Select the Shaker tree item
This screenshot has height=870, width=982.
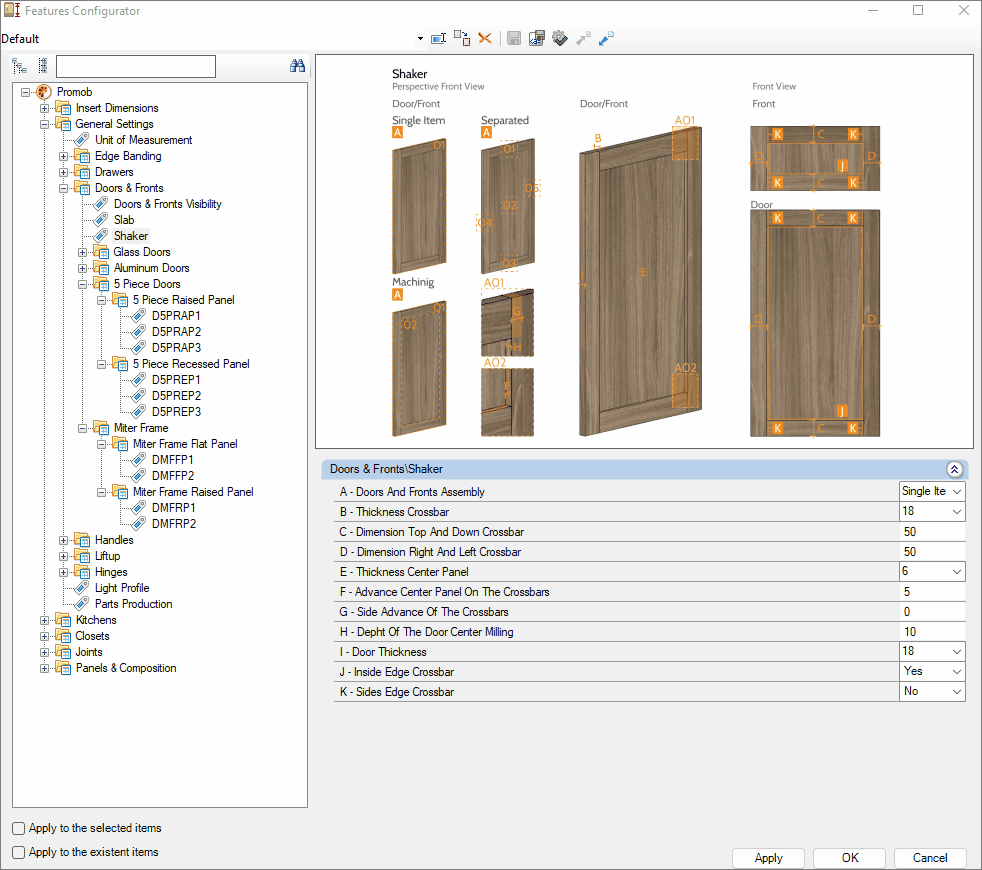131,236
